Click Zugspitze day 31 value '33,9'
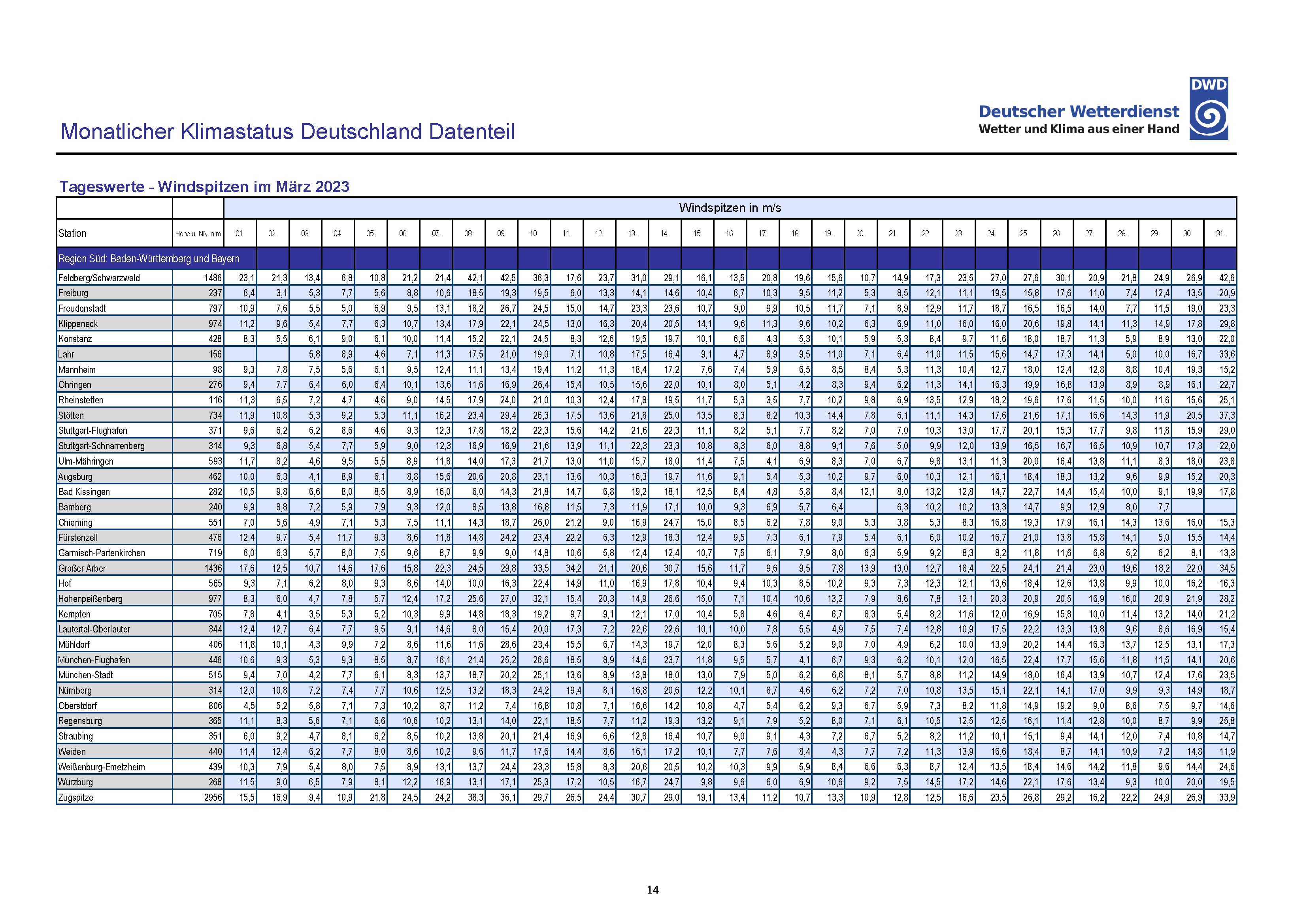Screen dimensions: 1307x924 tap(1227, 797)
